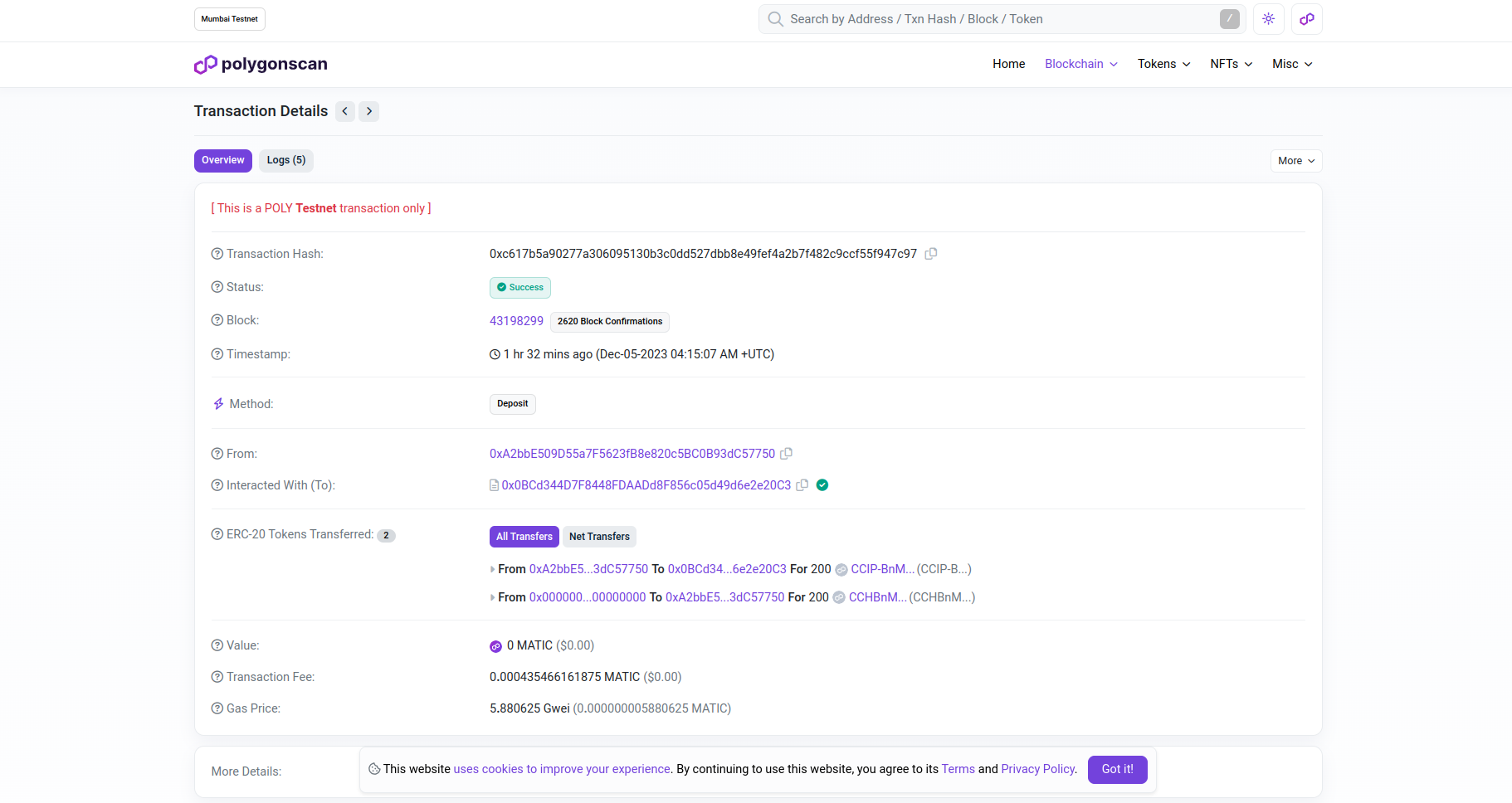Viewport: 1512px width, 803px height.
Task: Click the Block help icon
Action: pos(217,320)
